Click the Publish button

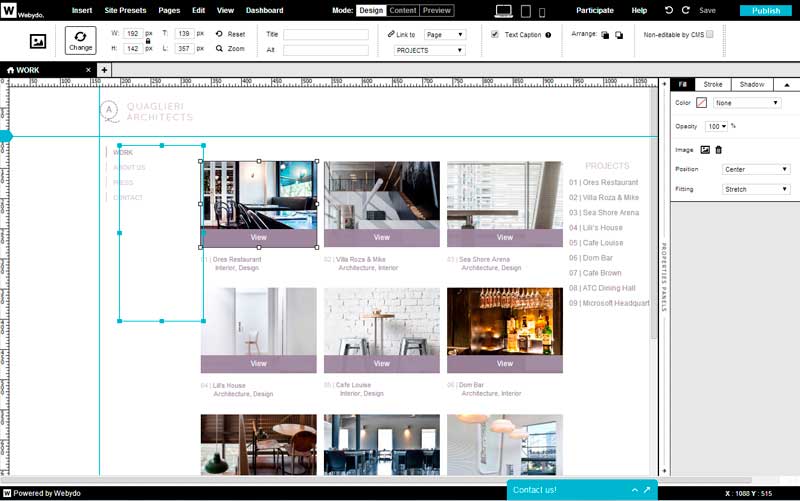(x=765, y=10)
